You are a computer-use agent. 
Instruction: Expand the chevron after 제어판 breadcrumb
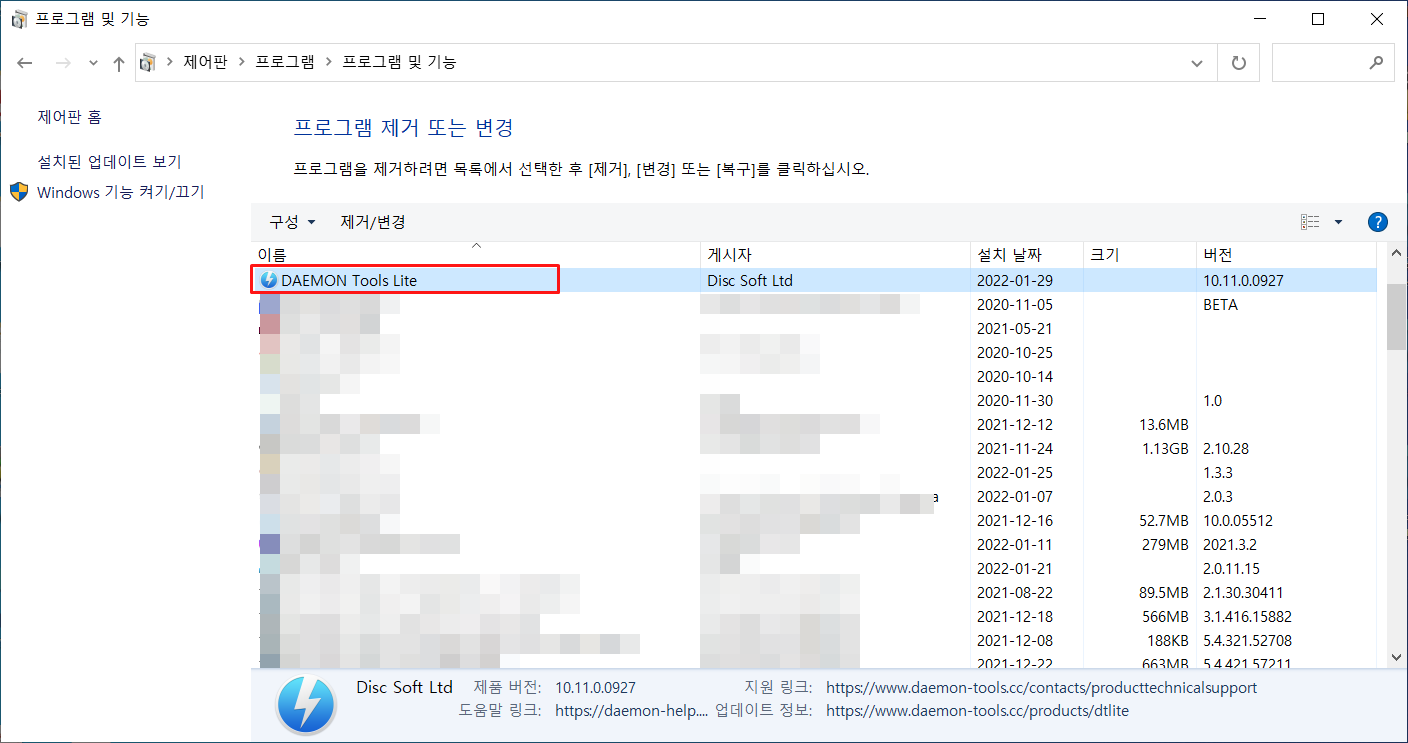[x=241, y=62]
